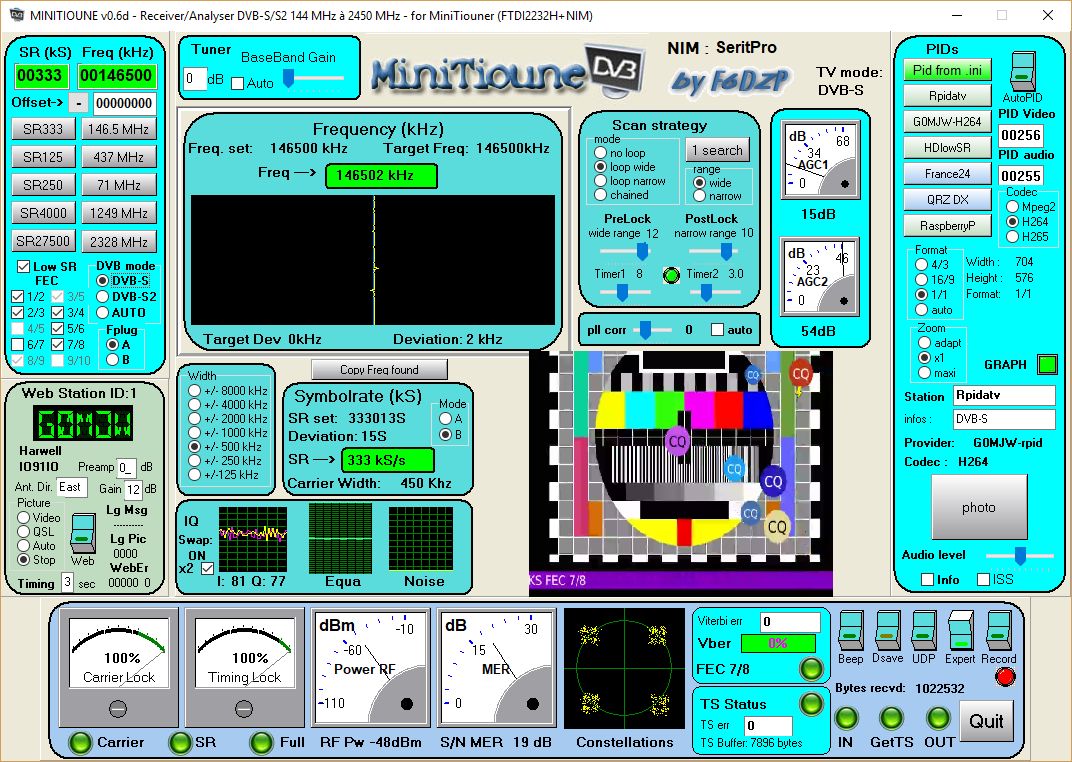This screenshot has height=762, width=1072.
Task: Toggle FEC 1/2 checkbox
Action: (x=18, y=297)
